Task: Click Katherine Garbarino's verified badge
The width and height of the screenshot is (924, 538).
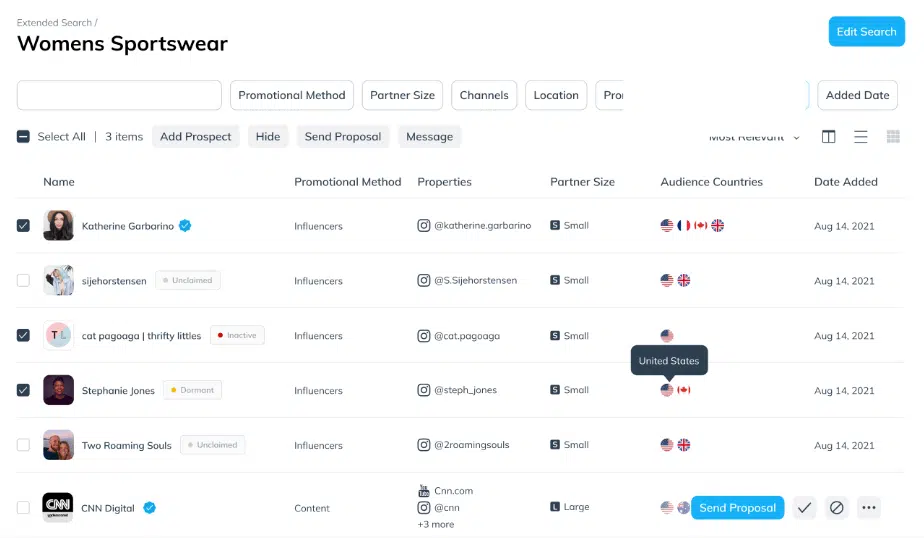Action: pyautogui.click(x=185, y=226)
